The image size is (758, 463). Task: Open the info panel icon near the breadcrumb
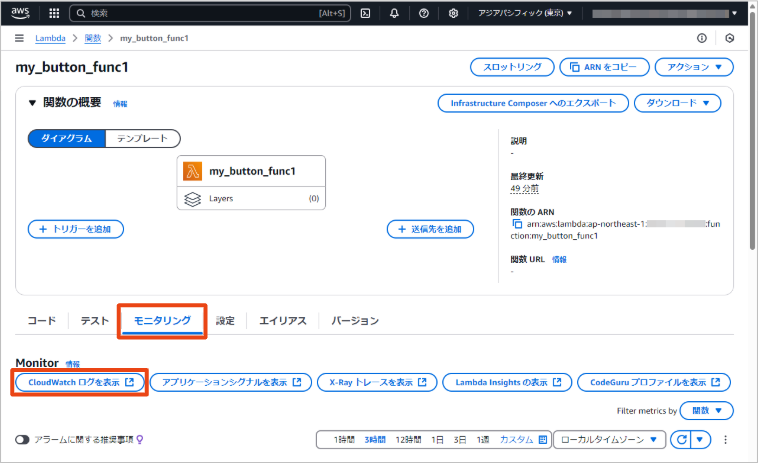[701, 38]
